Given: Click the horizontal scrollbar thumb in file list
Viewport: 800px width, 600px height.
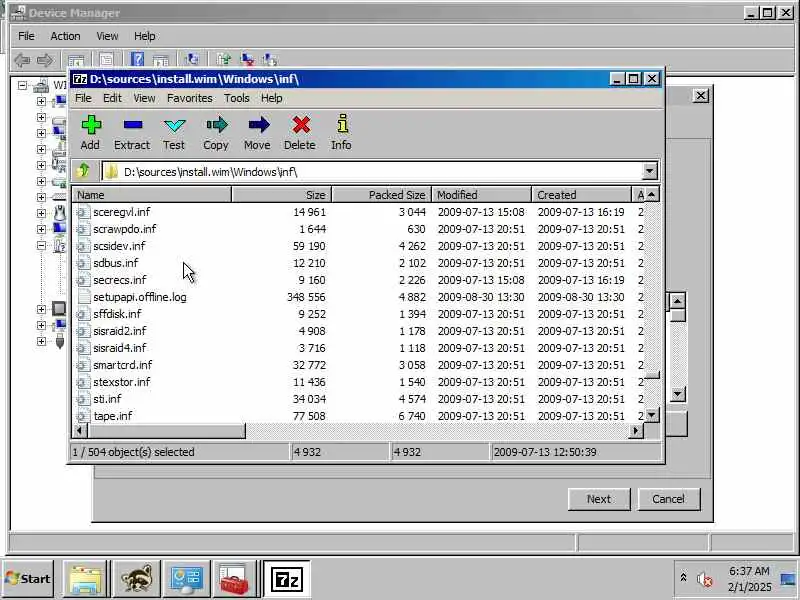Looking at the screenshot, I should tap(166, 431).
